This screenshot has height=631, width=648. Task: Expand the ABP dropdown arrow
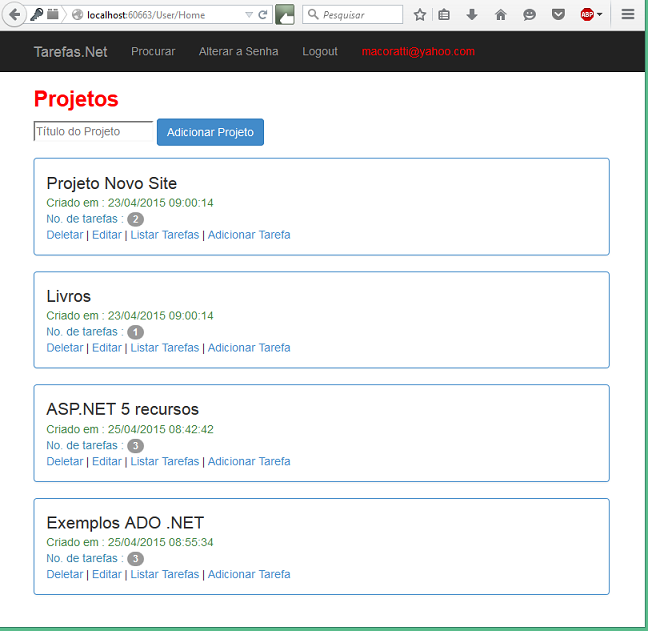pos(600,15)
